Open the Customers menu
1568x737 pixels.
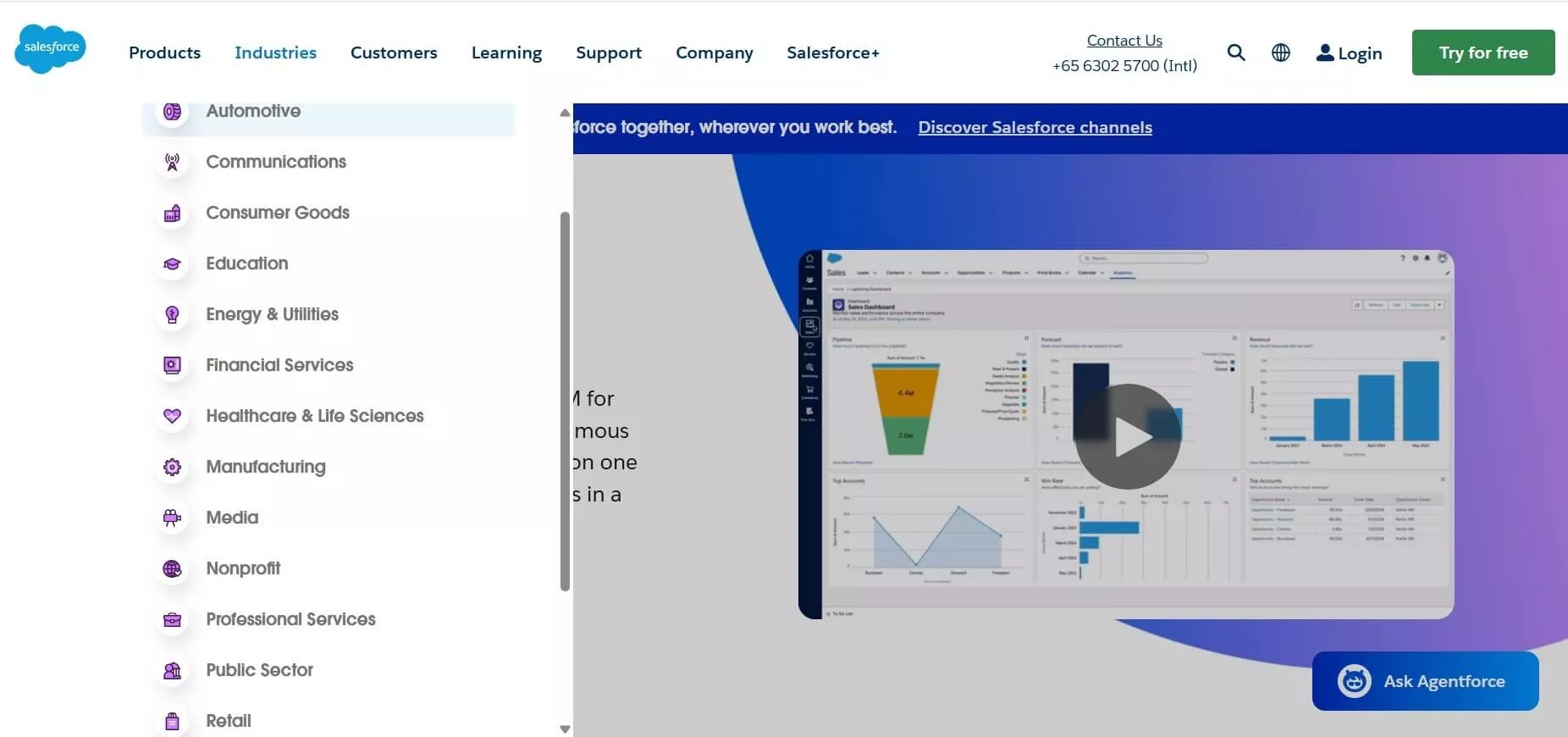pos(394,53)
